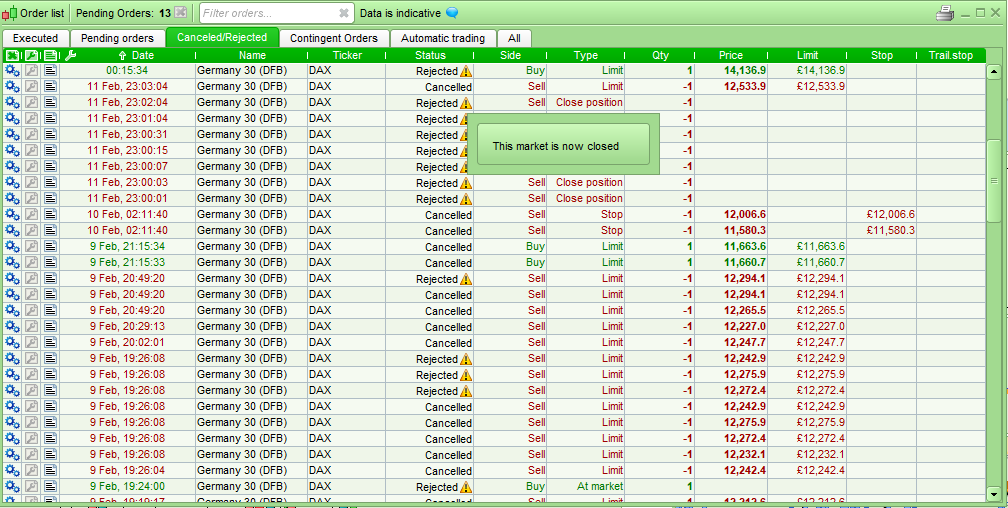Click the wrench icon for the 9 Feb 21:15:34 order

point(32,246)
